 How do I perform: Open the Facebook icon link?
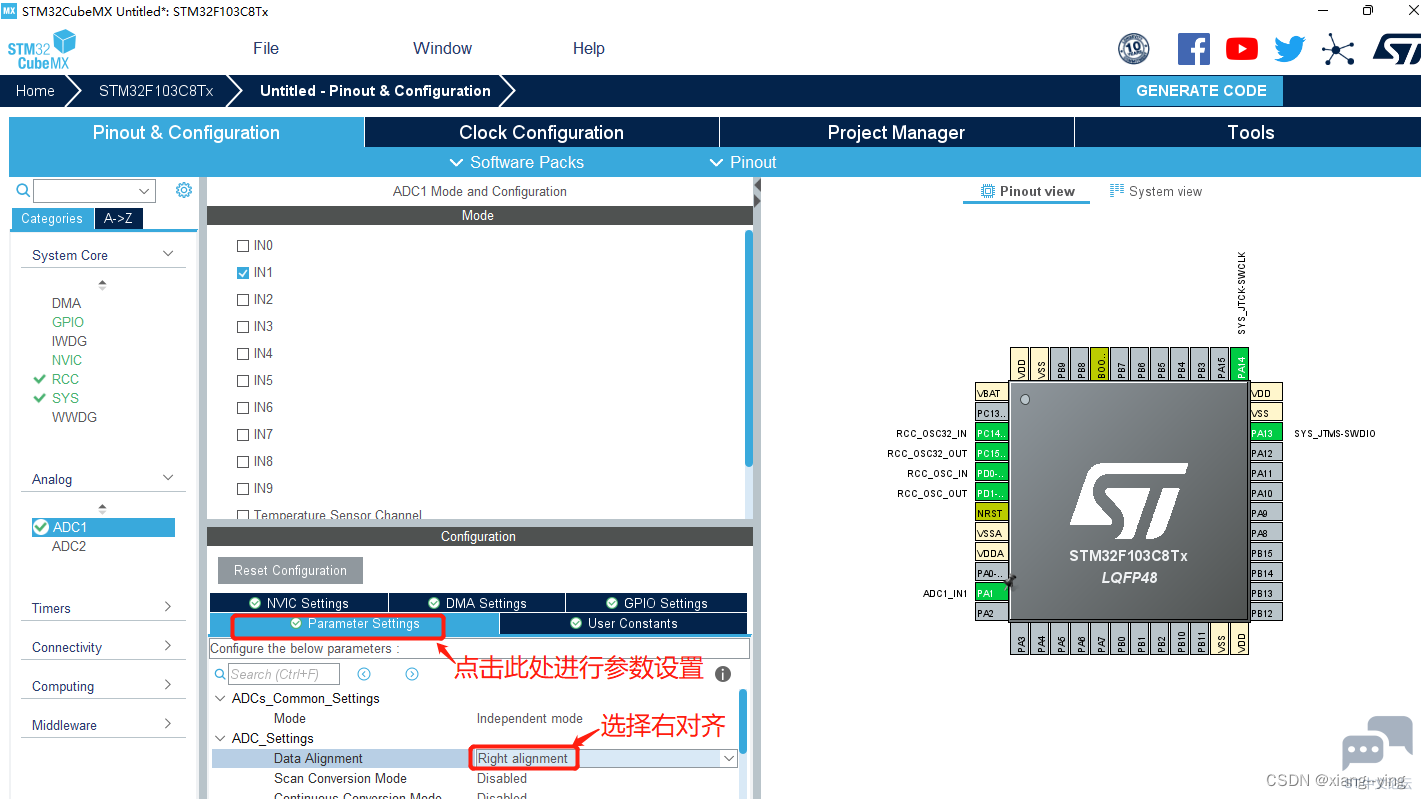click(x=1194, y=48)
